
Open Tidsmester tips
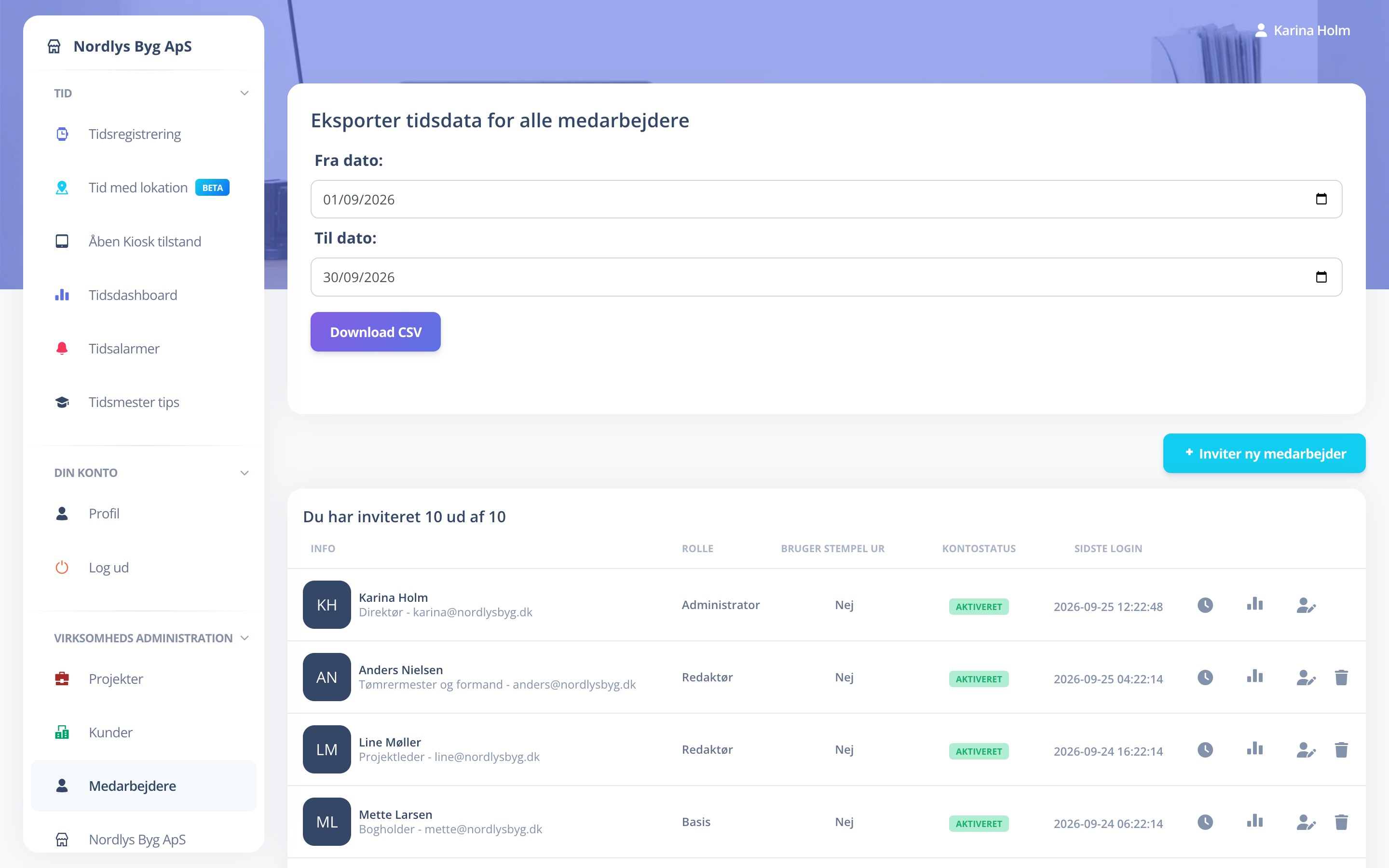tap(144, 403)
